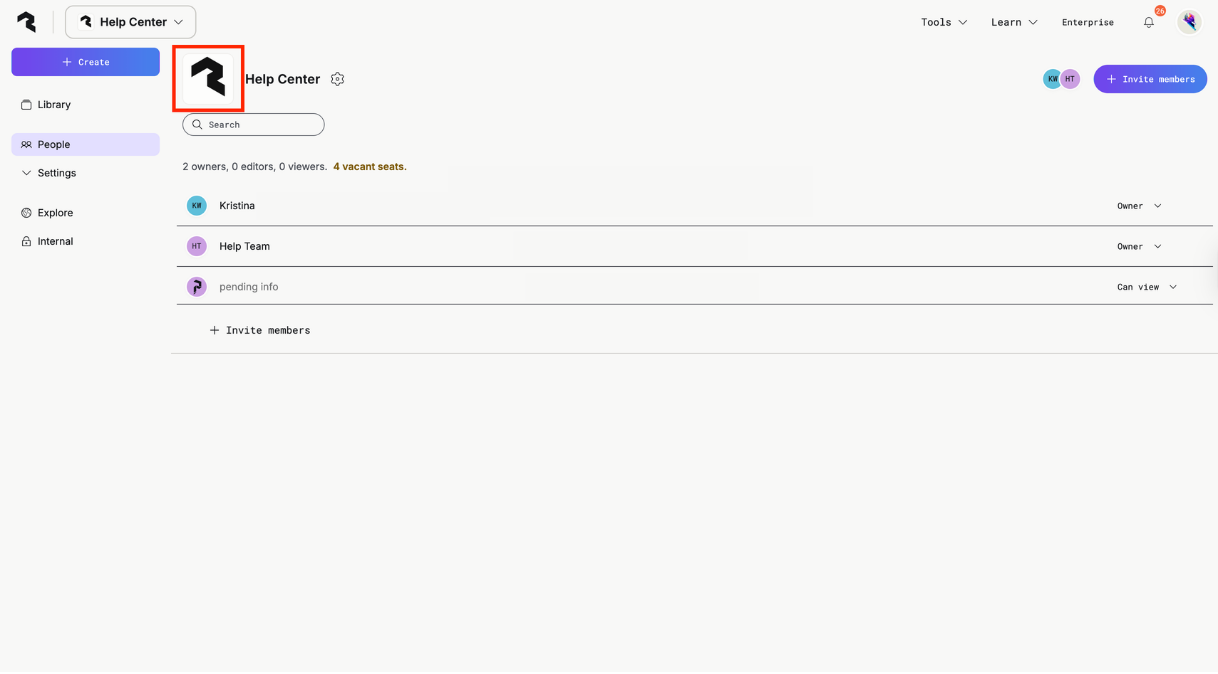Image resolution: width=1218 pixels, height=674 pixels.
Task: Click the pending info member avatar
Action: [197, 287]
